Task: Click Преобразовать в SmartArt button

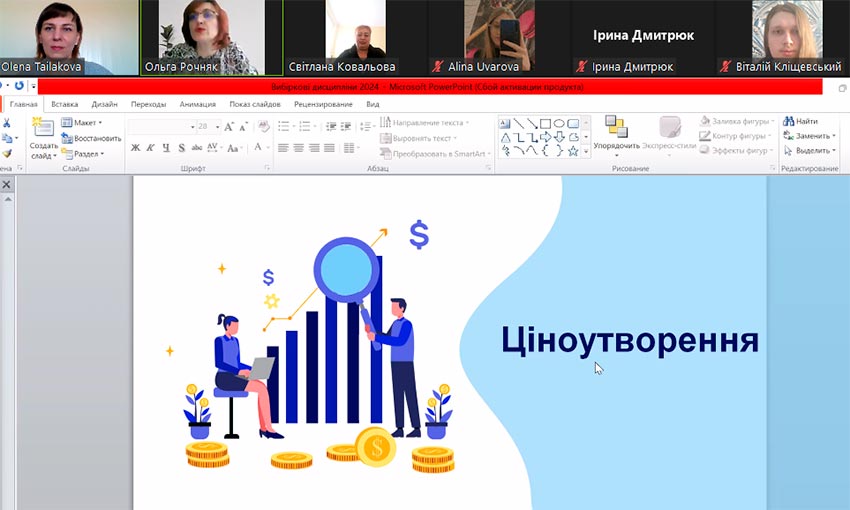Action: [x=435, y=154]
